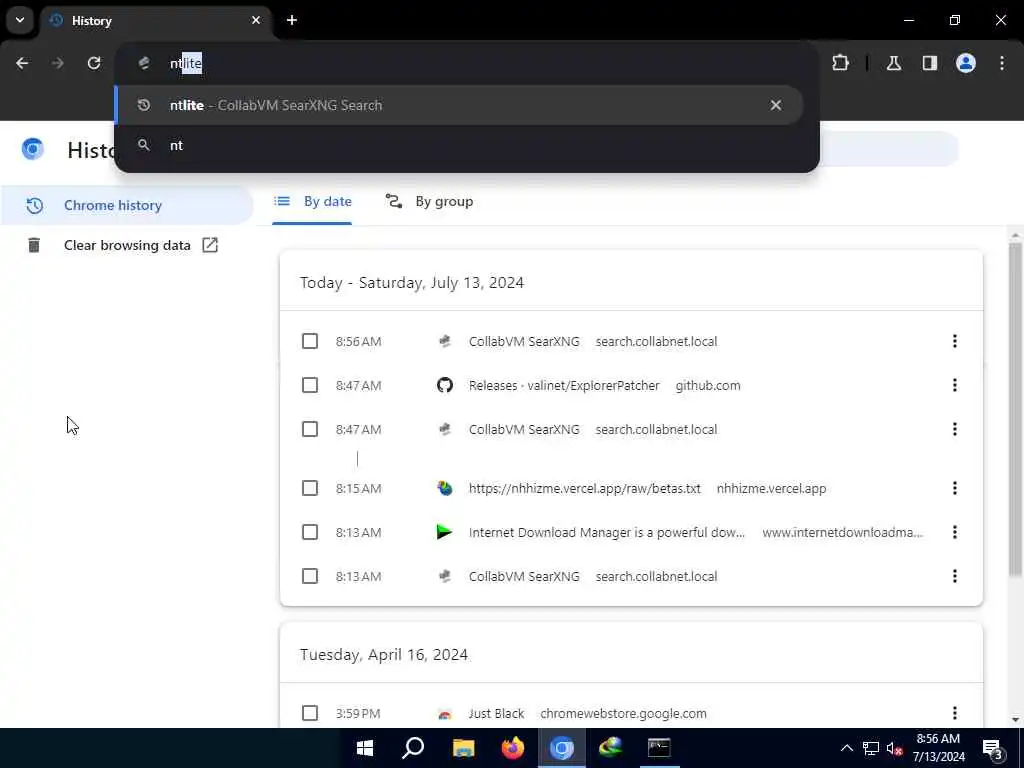Open the profile avatar icon

(966, 63)
